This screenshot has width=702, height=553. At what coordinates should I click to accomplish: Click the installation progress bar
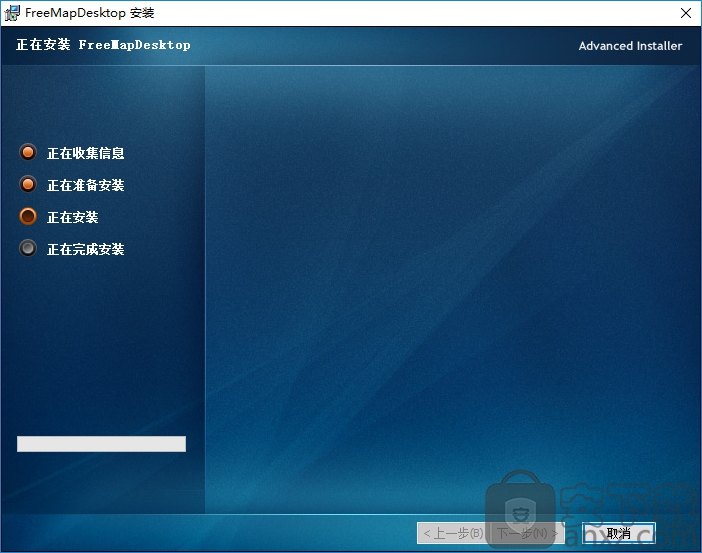[101, 444]
